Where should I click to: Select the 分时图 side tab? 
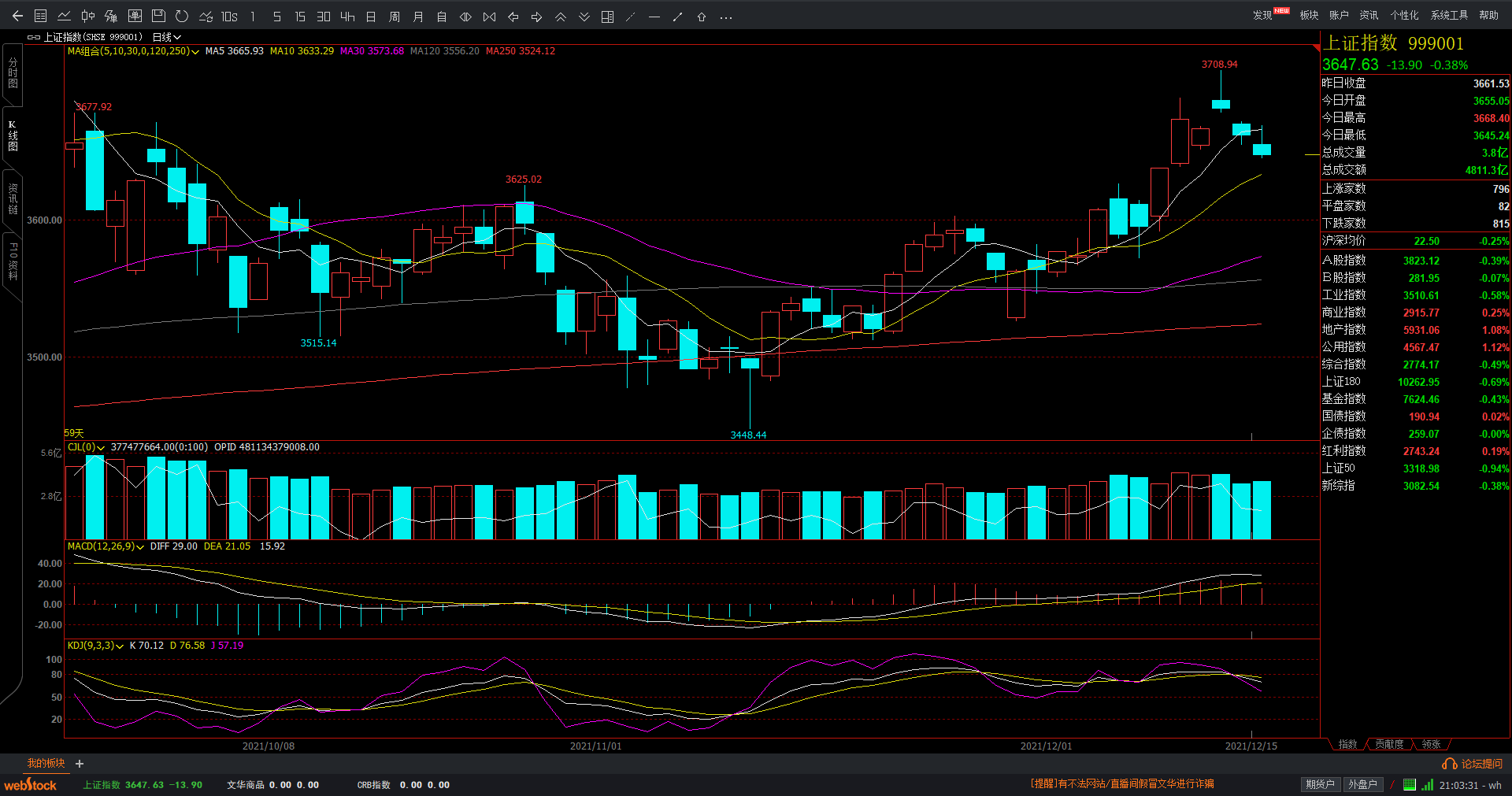13,72
